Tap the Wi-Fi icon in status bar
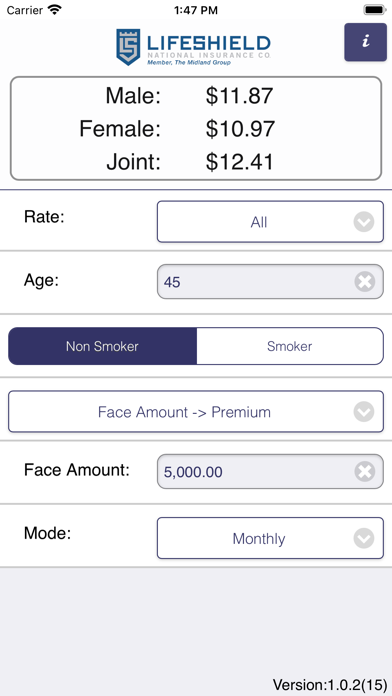Viewport: 392px width, 696px height. click(x=55, y=9)
